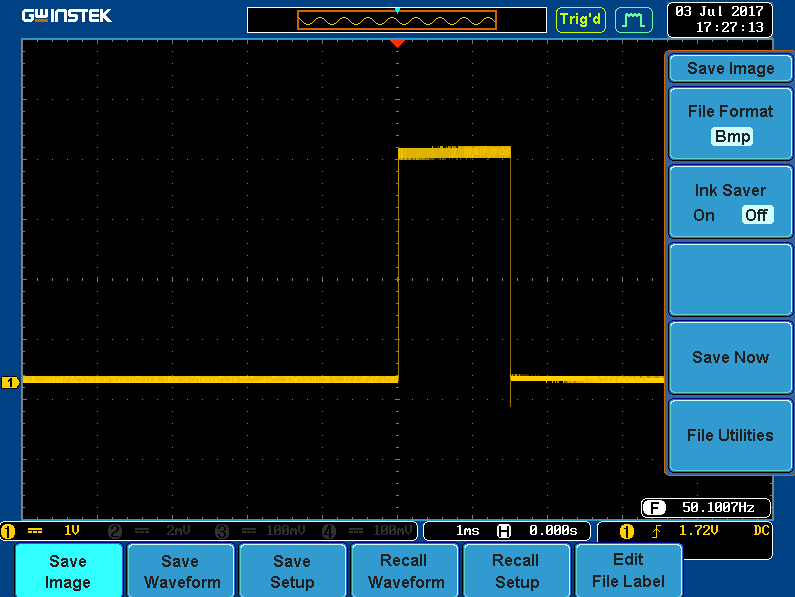
Task: Click the trigger source channel 1 icon
Action: pyautogui.click(x=627, y=532)
